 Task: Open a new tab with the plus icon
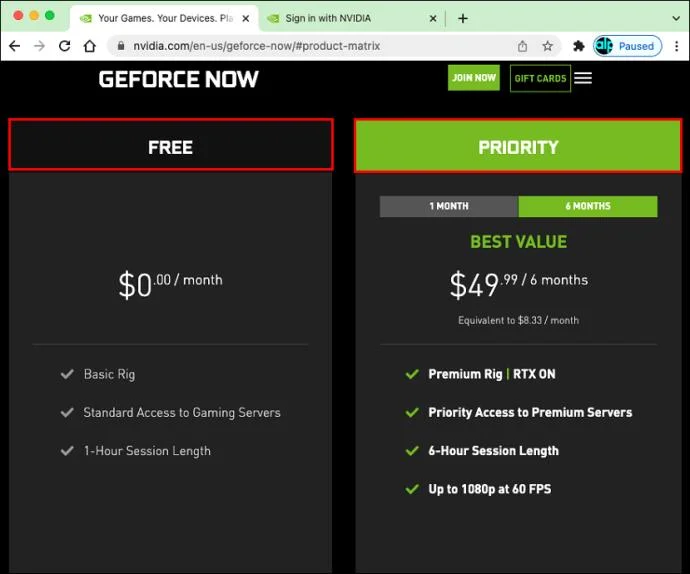point(462,18)
